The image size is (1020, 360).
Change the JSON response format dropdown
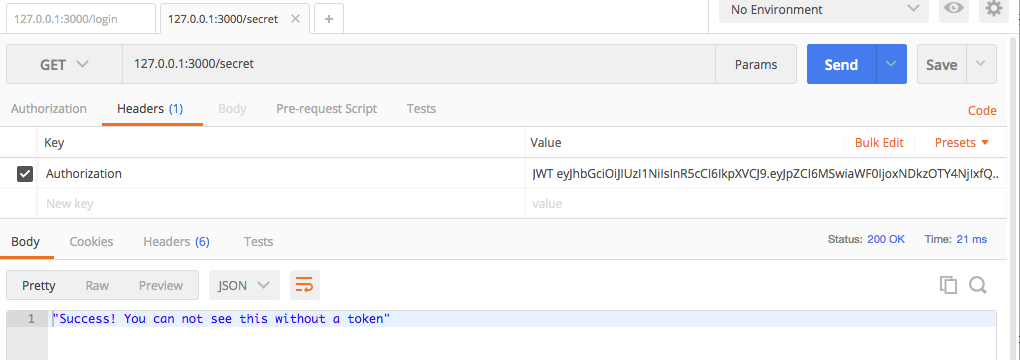point(244,285)
